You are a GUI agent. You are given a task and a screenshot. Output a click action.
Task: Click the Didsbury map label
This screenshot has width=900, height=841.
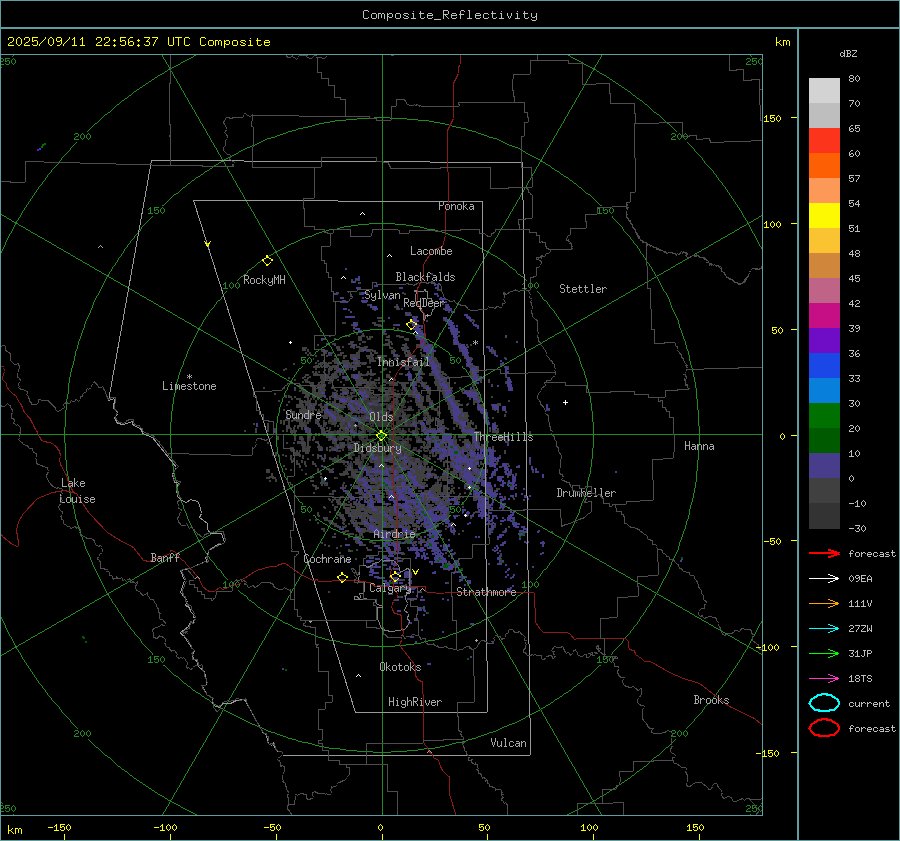[378, 448]
